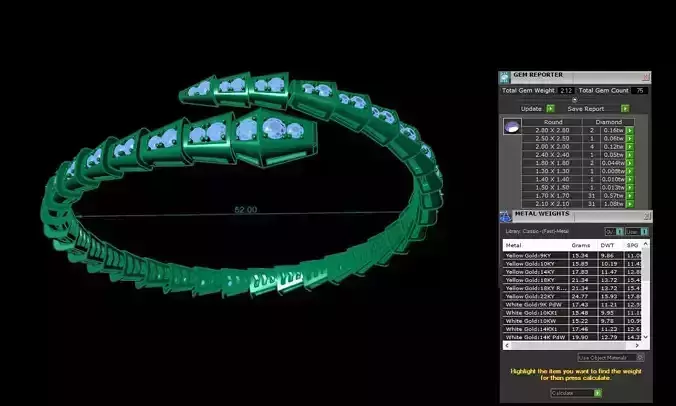676x406 pixels.
Task: Select the round diamond gem thumbnail
Action: coord(512,127)
